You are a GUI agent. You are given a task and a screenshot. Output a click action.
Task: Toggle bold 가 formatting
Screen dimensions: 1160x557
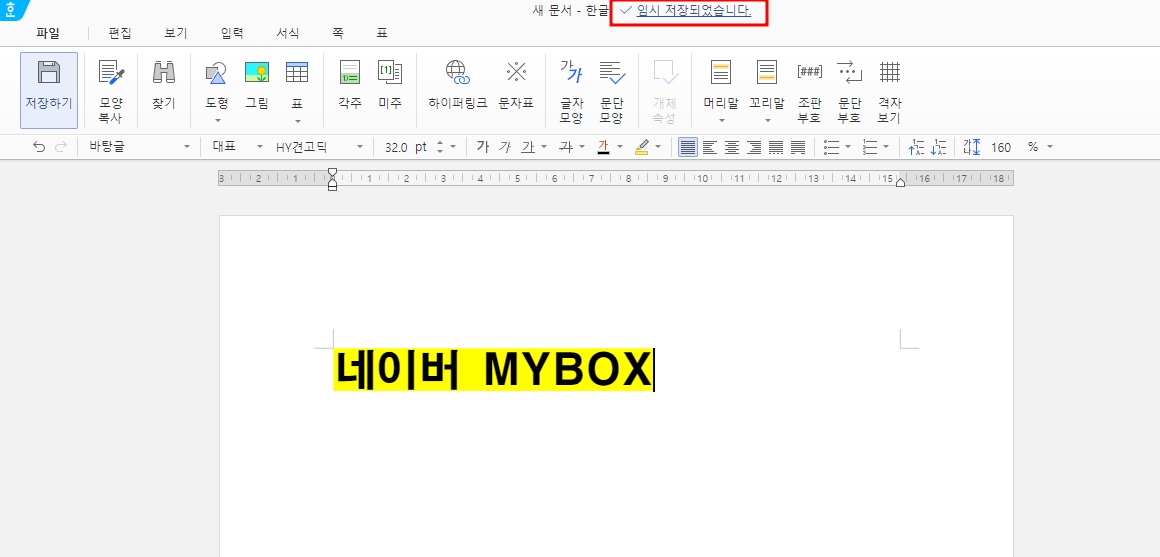(482, 147)
